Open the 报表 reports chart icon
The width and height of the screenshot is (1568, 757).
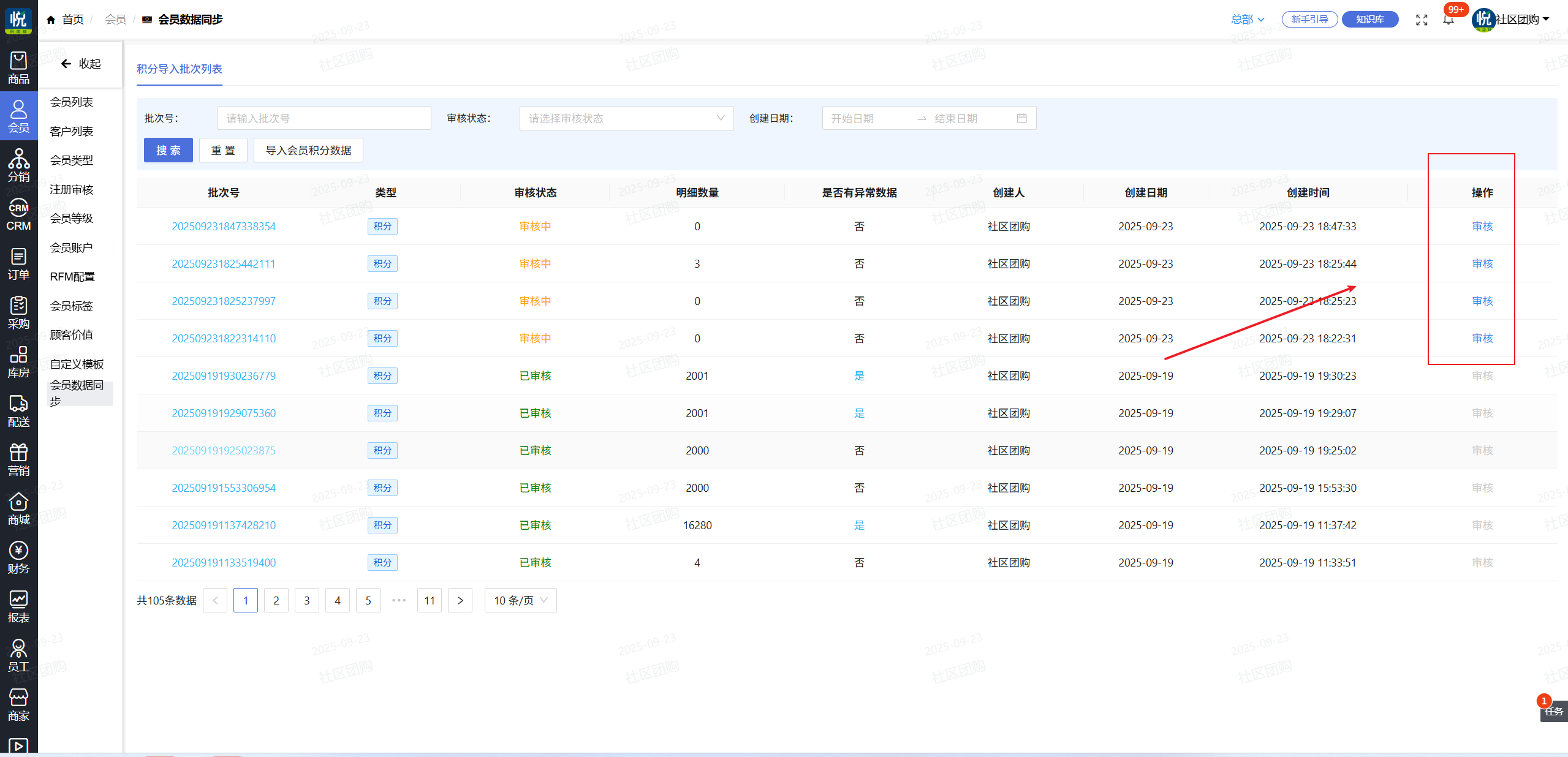coord(18,606)
